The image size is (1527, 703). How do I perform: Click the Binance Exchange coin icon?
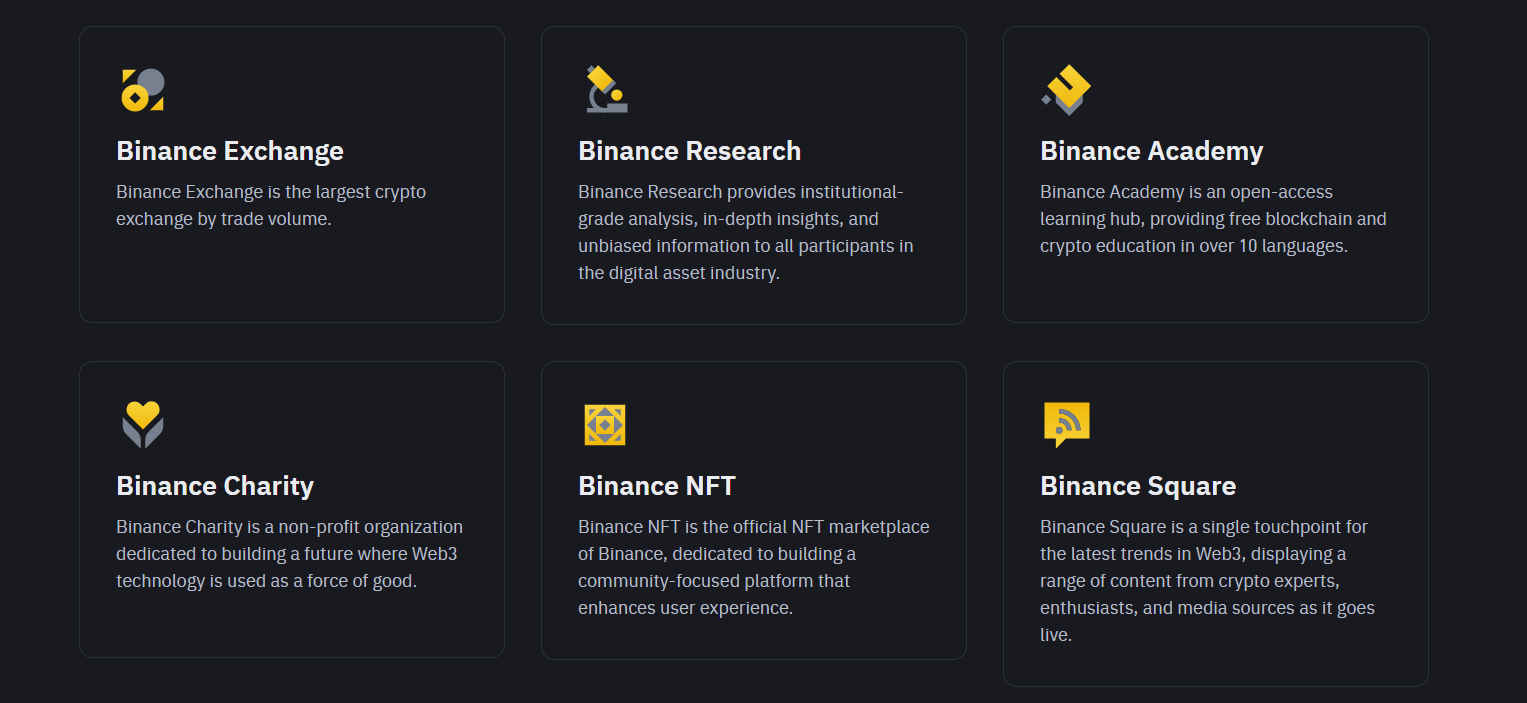[x=142, y=90]
